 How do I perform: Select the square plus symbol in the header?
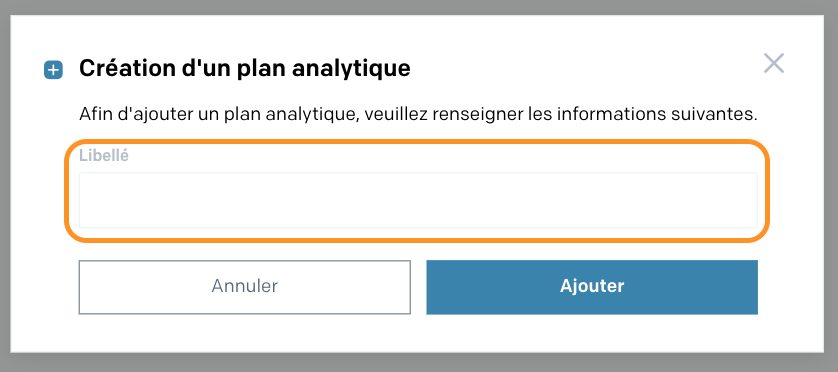click(x=53, y=70)
